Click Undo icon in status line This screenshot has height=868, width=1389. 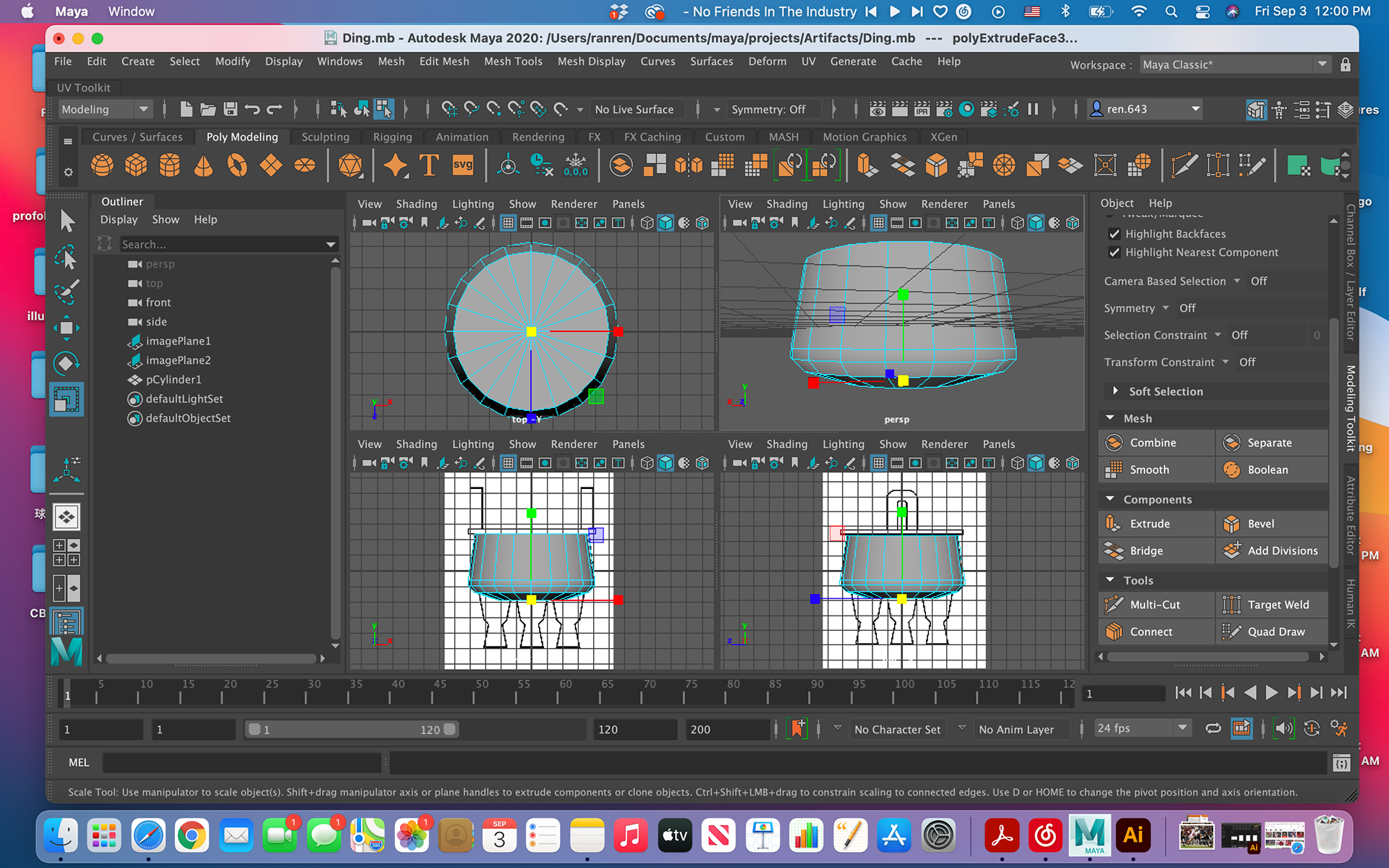252,109
